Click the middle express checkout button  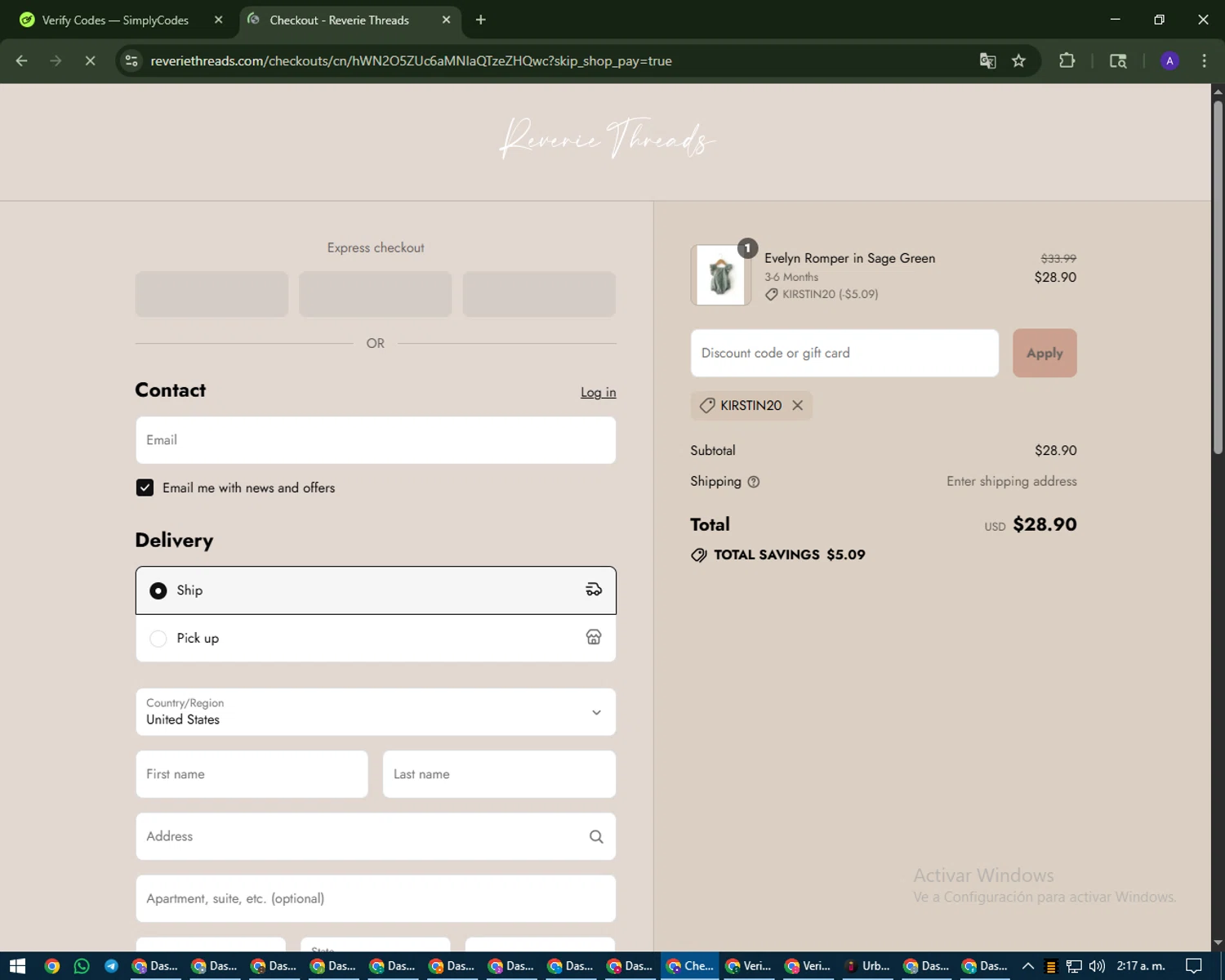376,294
